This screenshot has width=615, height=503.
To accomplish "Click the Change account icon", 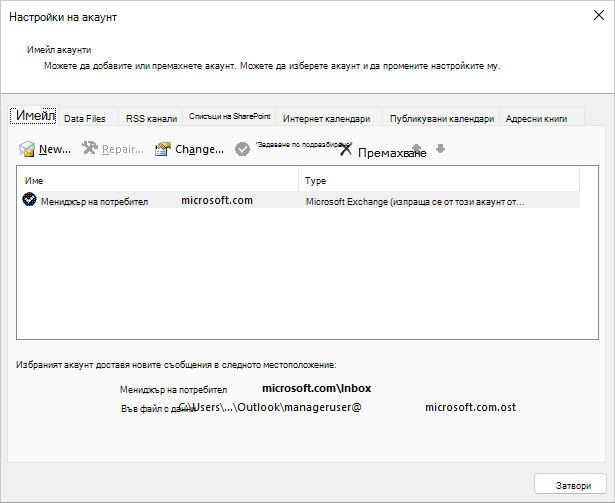I will click(x=163, y=149).
